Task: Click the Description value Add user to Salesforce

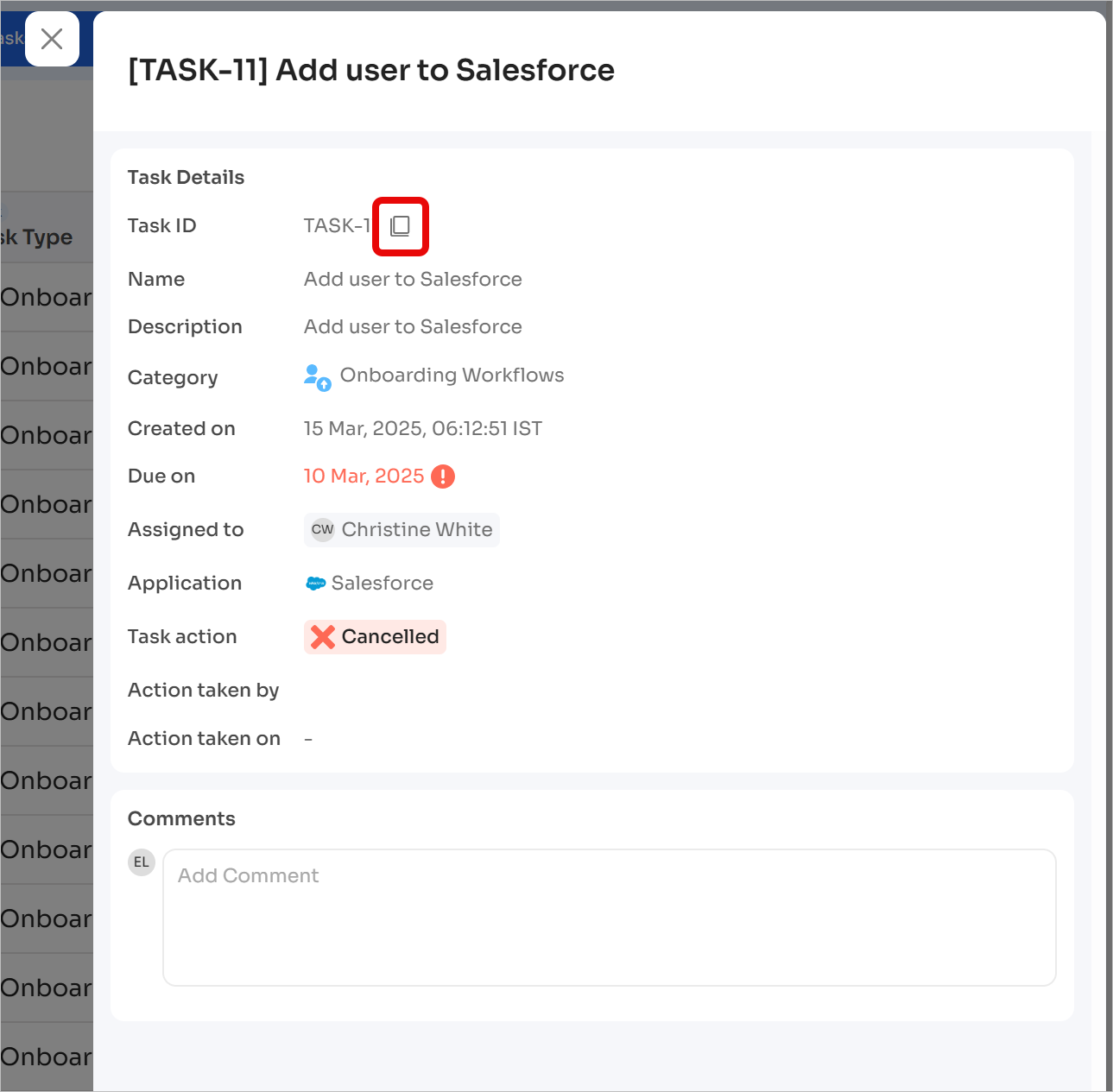Action: 413,327
